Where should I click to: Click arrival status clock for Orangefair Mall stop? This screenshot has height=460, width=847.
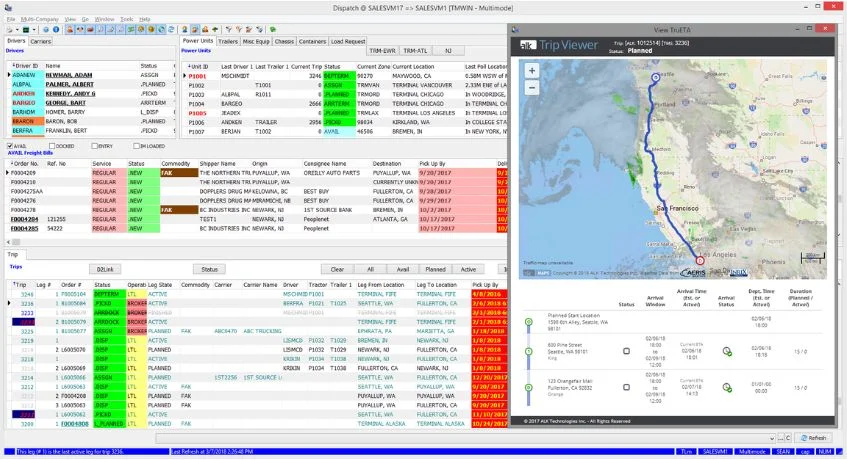tap(727, 388)
